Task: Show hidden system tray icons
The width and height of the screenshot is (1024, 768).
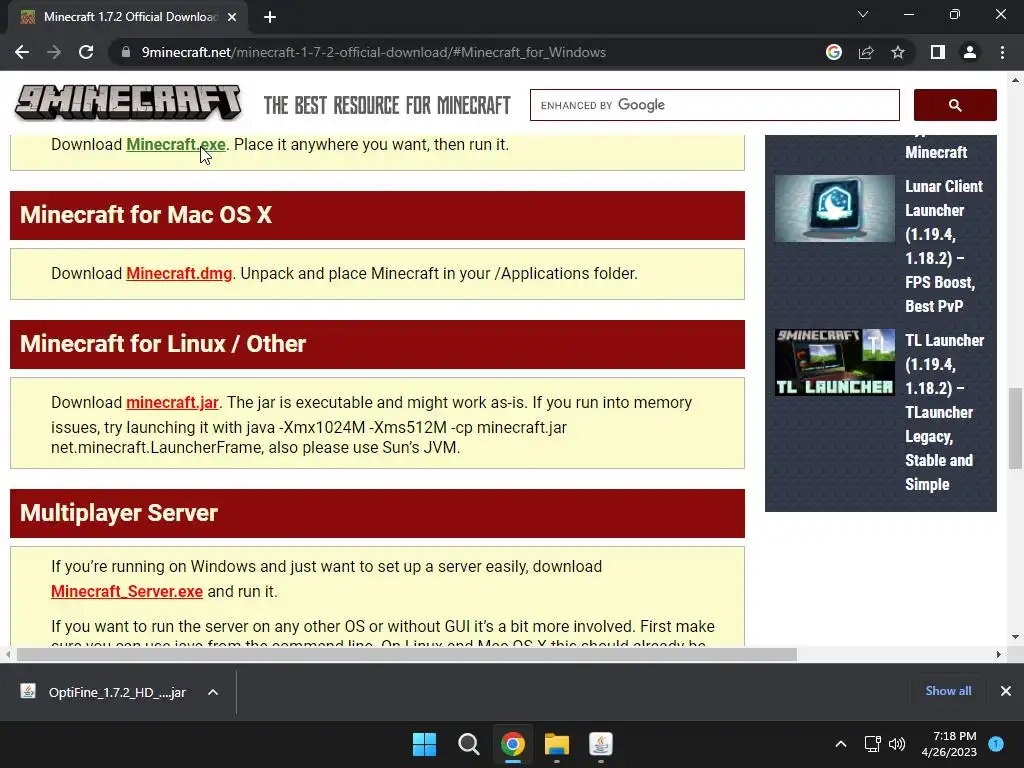Action: click(841, 744)
